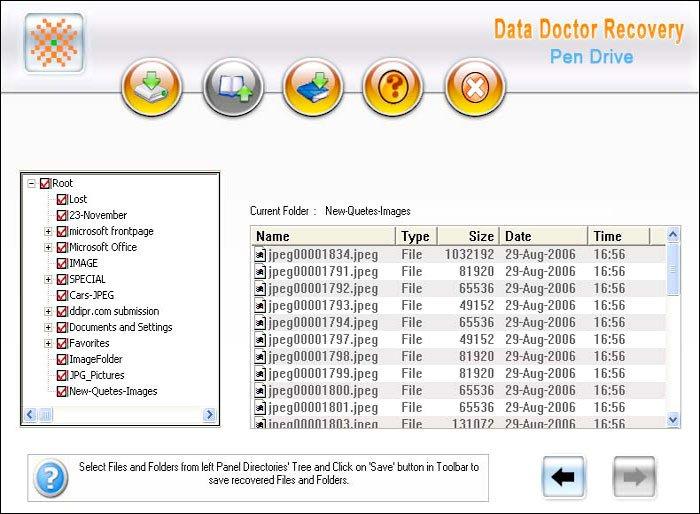
Task: Click the file list scroll up arrow
Action: [x=673, y=235]
